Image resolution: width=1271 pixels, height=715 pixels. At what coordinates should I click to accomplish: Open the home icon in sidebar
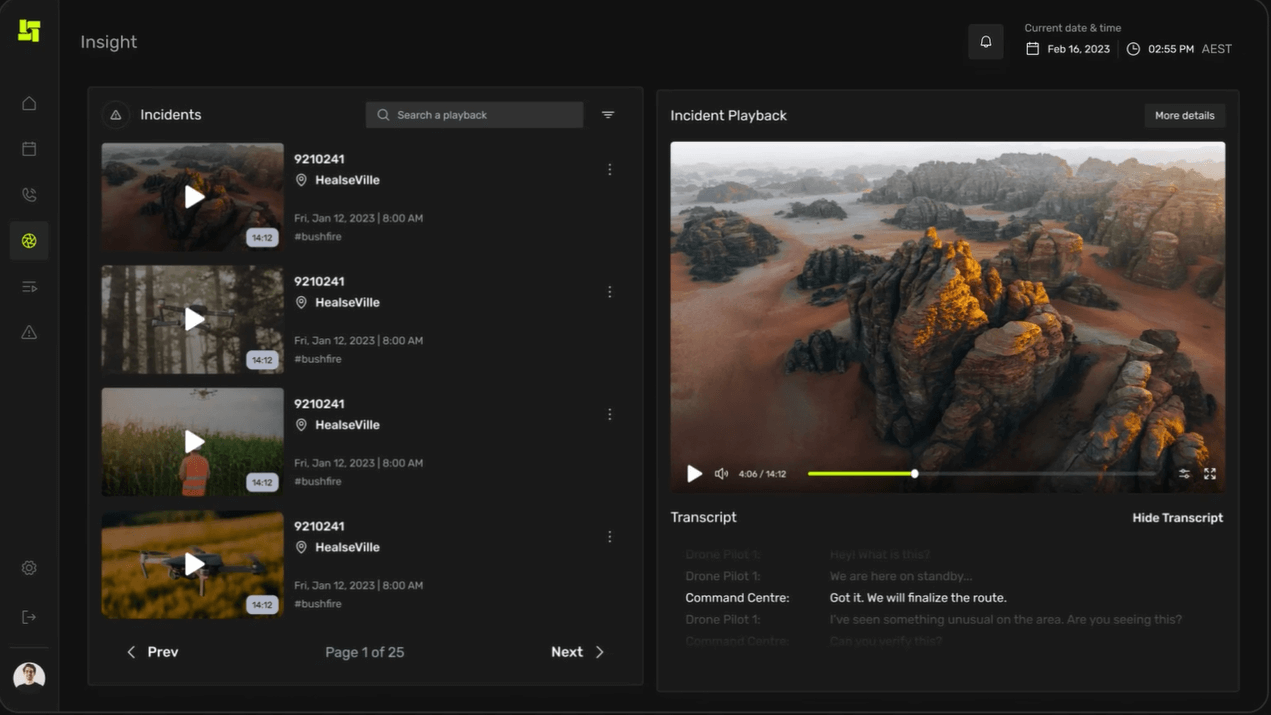[29, 104]
